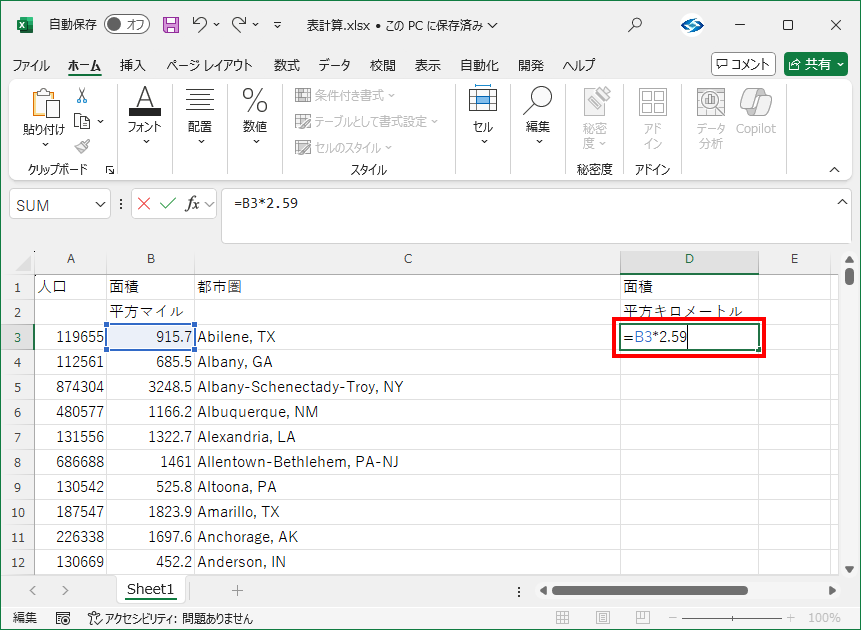Open the セル cells group menu

pyautogui.click(x=483, y=116)
